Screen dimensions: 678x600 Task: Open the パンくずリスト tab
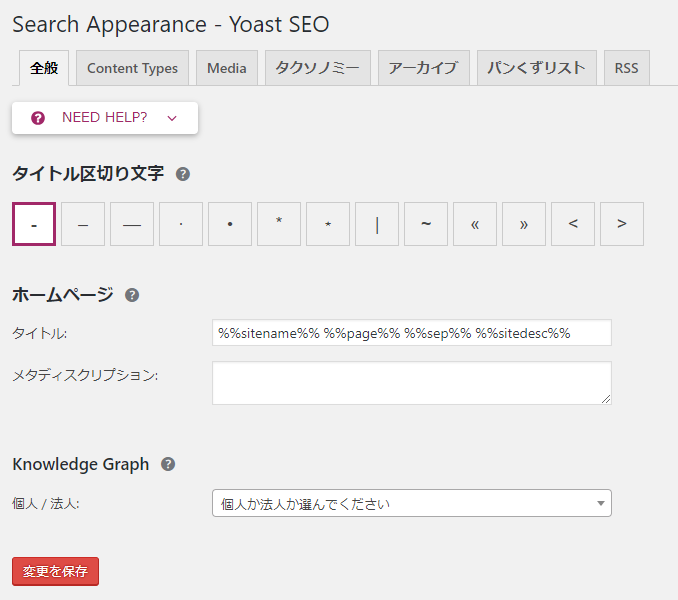point(537,68)
